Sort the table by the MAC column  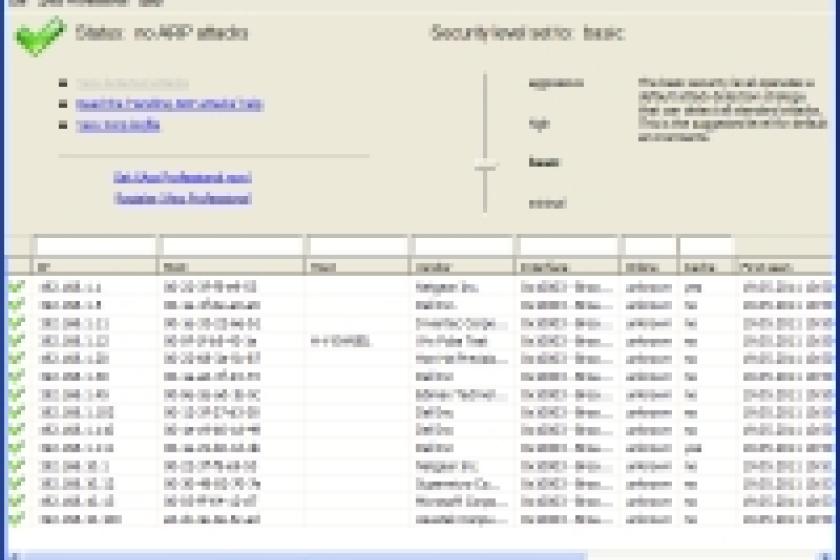click(231, 266)
